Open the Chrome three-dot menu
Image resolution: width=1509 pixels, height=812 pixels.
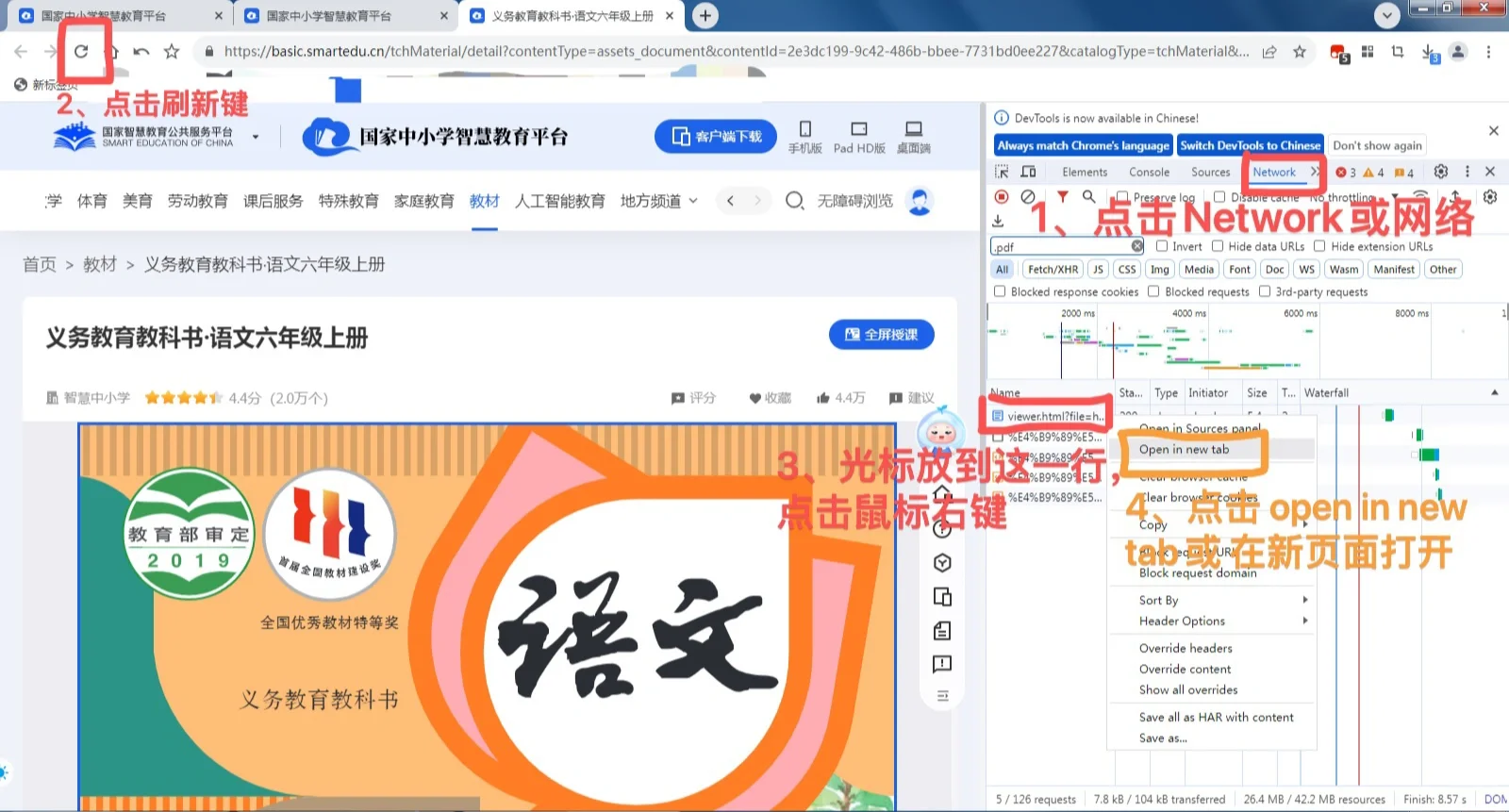coord(1488,52)
